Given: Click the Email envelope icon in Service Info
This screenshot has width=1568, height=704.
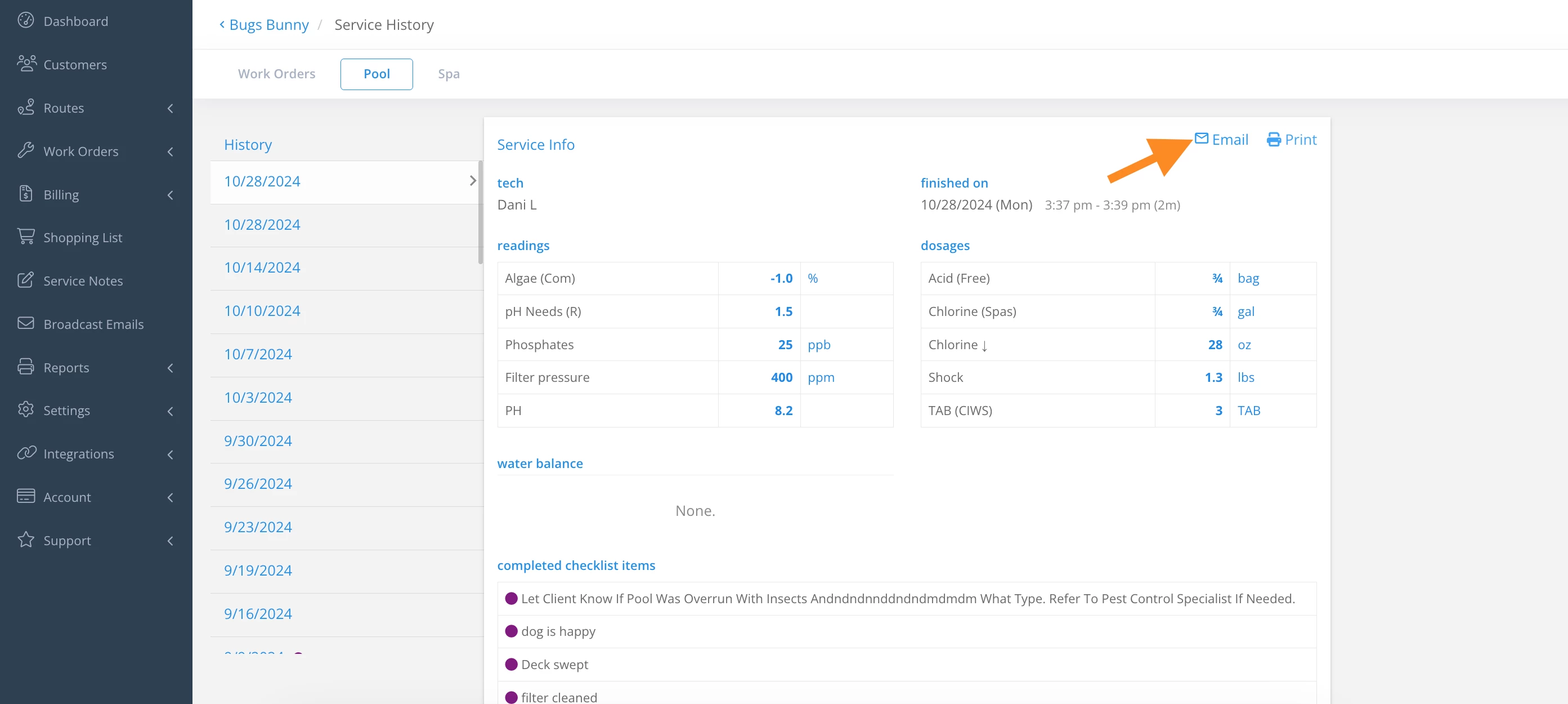Looking at the screenshot, I should point(1201,138).
